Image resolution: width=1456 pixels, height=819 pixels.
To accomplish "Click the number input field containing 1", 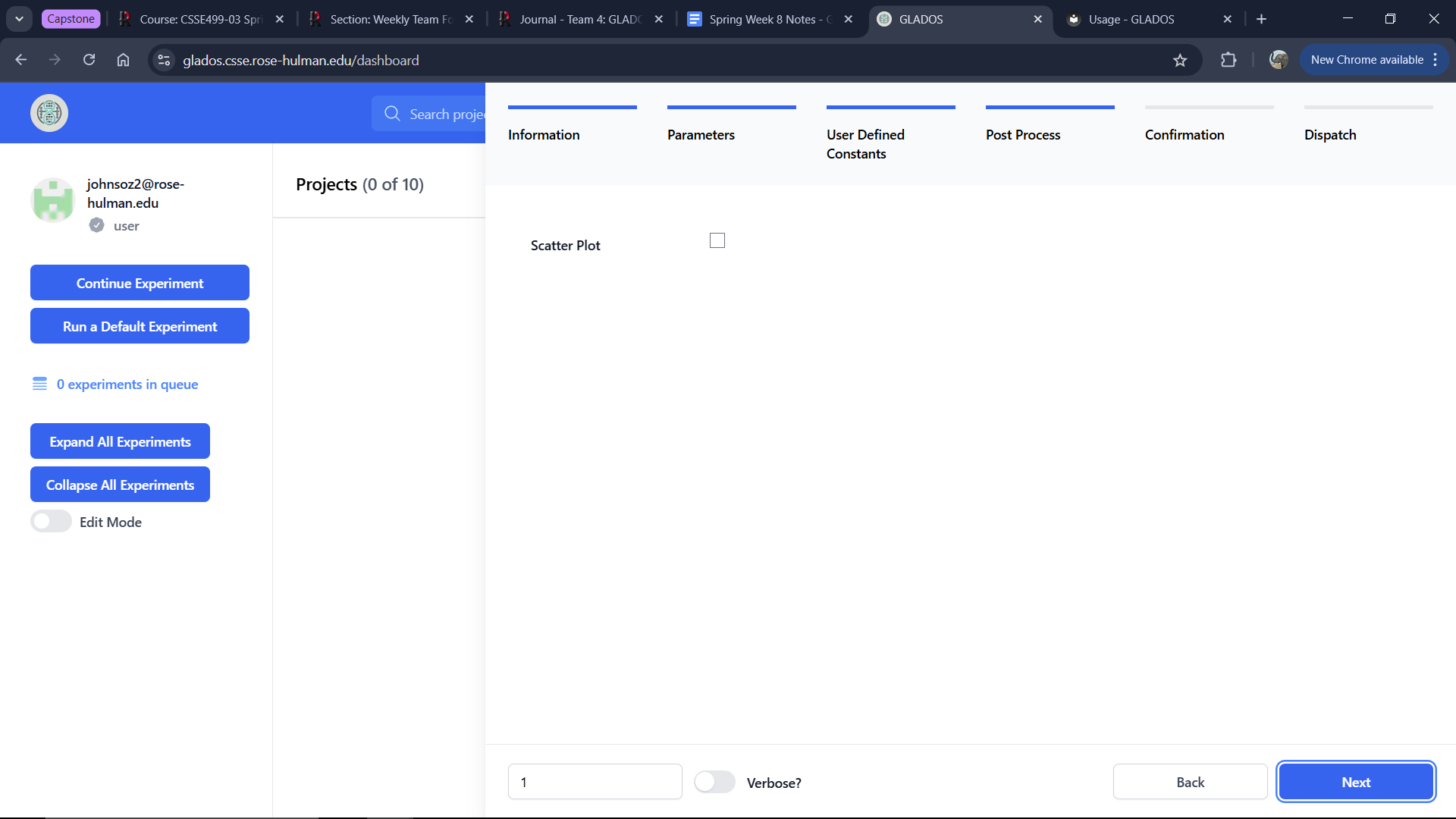I will (595, 782).
